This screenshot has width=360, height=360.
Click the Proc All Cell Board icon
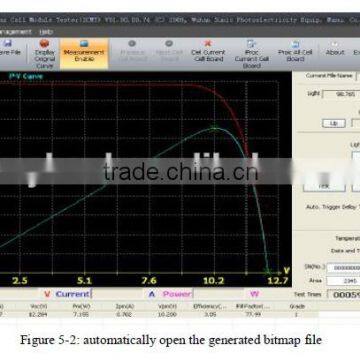click(295, 44)
